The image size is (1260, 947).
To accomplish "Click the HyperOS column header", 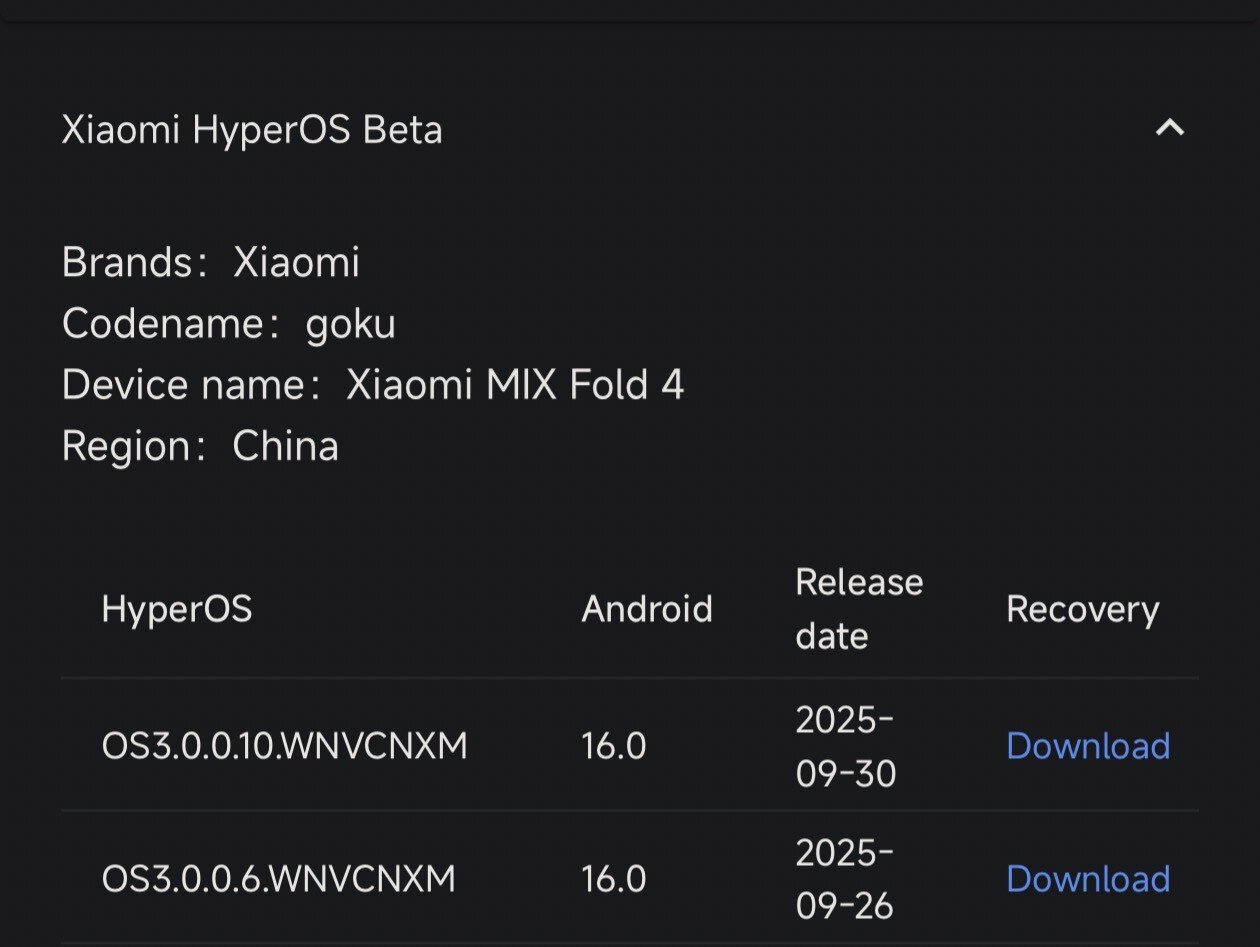I will tap(177, 609).
